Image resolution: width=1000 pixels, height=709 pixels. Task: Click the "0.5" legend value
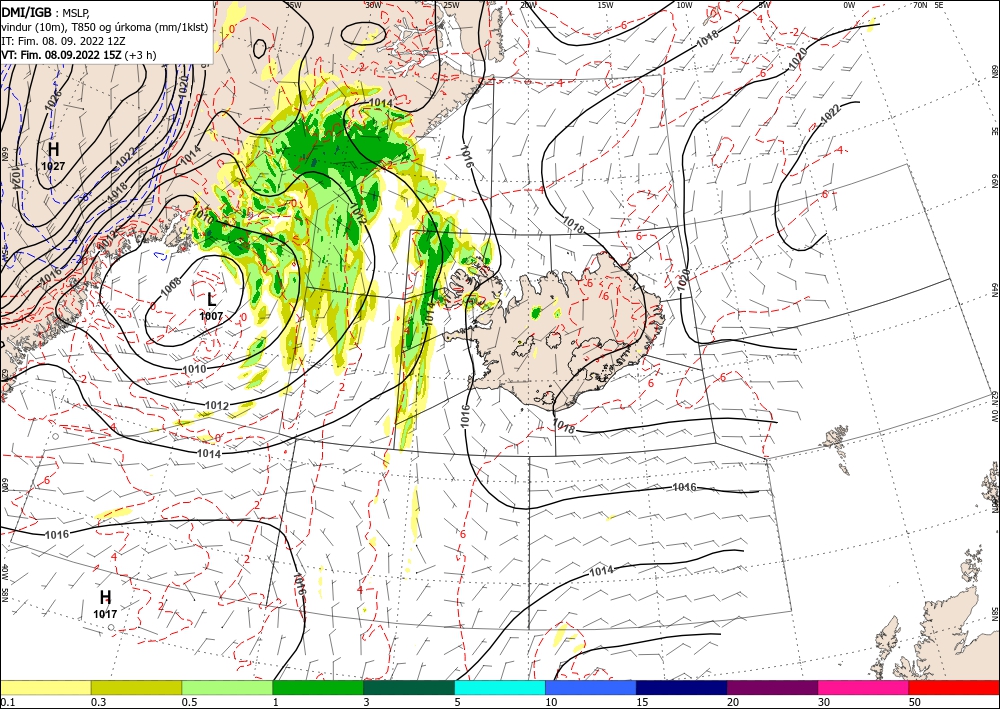coord(189,702)
